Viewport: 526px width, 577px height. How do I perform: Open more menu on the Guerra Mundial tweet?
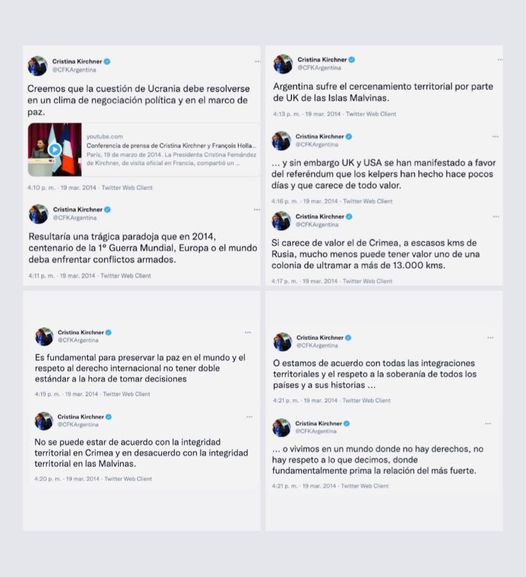(257, 210)
